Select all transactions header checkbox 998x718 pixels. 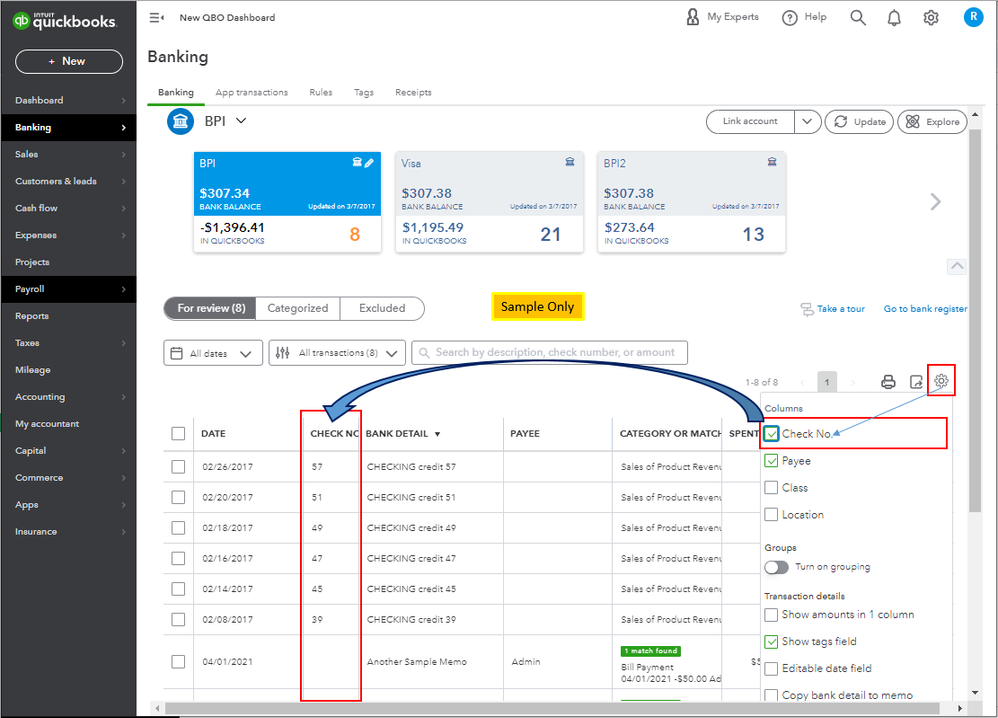(x=178, y=433)
